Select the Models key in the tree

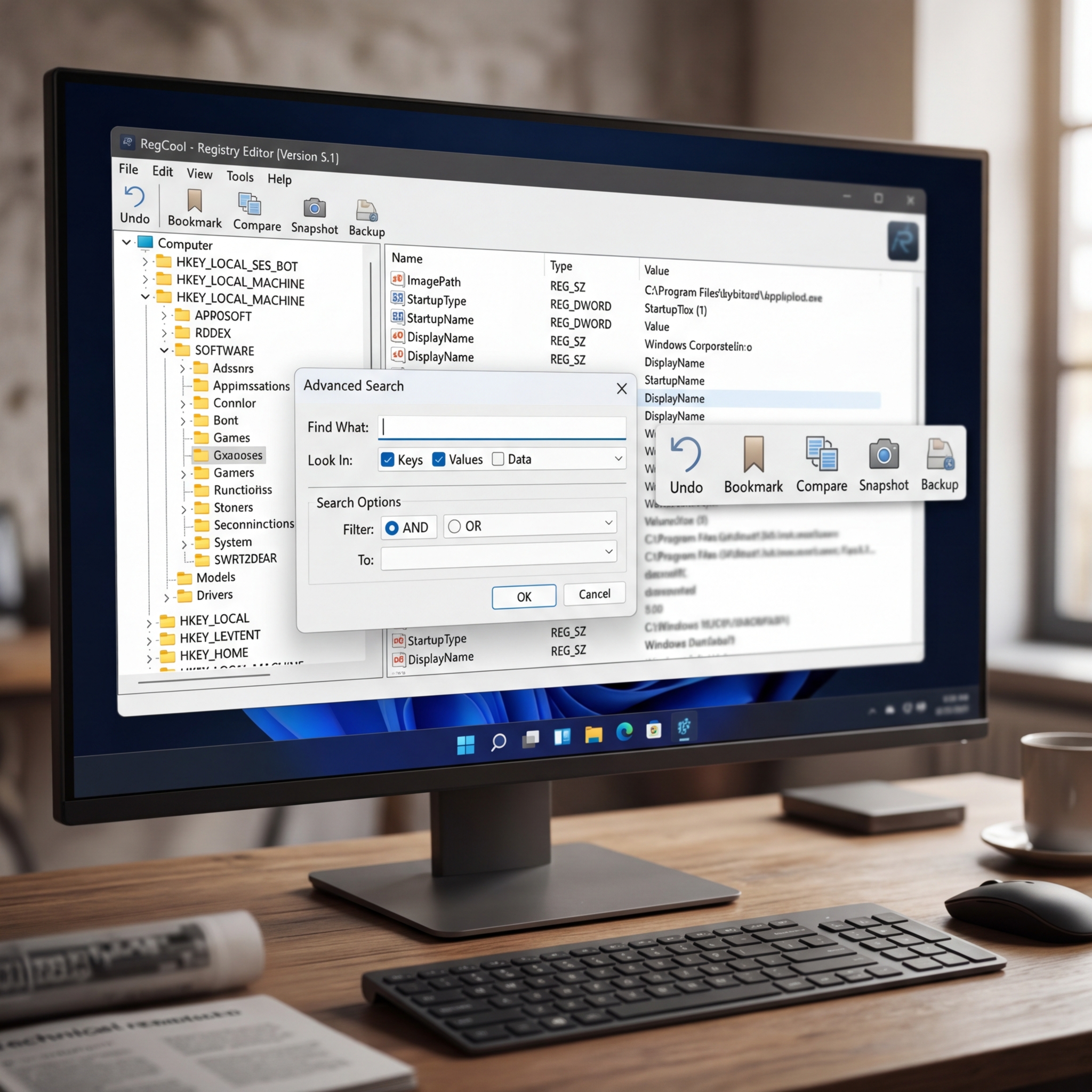coord(215,577)
